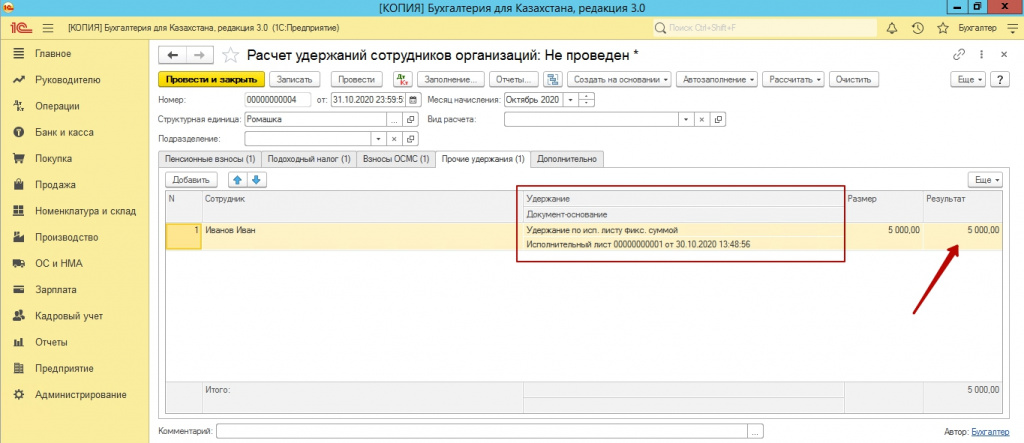
Task: Open Номенклатура и склад section
Action: pyautogui.click(x=86, y=211)
